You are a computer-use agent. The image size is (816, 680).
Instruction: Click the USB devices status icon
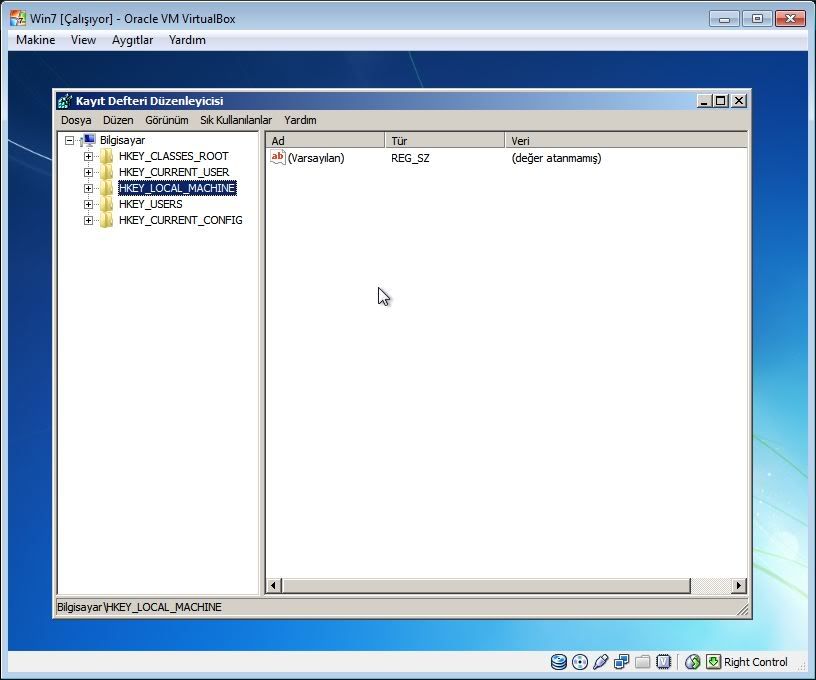(x=600, y=662)
